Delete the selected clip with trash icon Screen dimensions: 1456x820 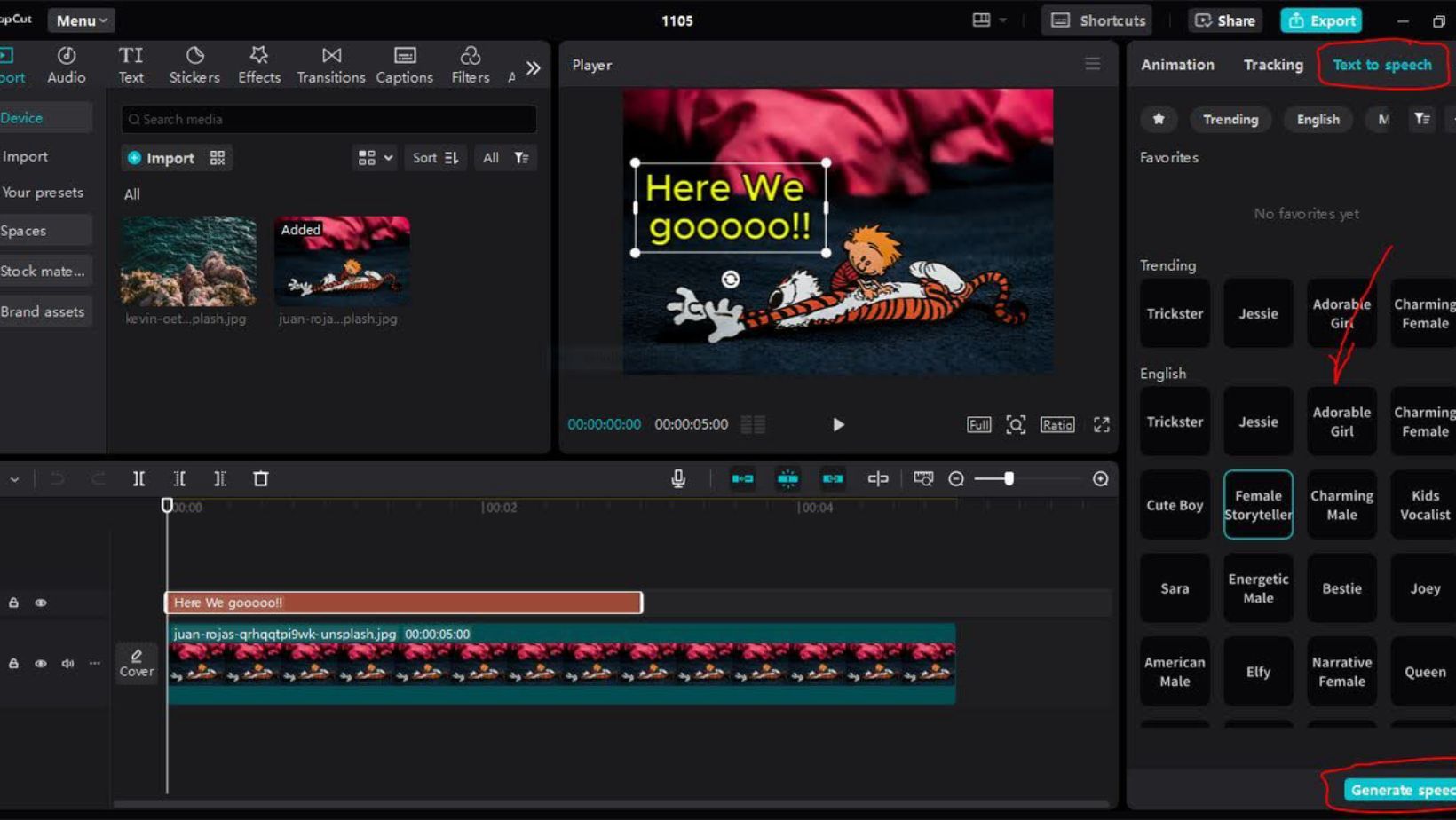[x=261, y=478]
